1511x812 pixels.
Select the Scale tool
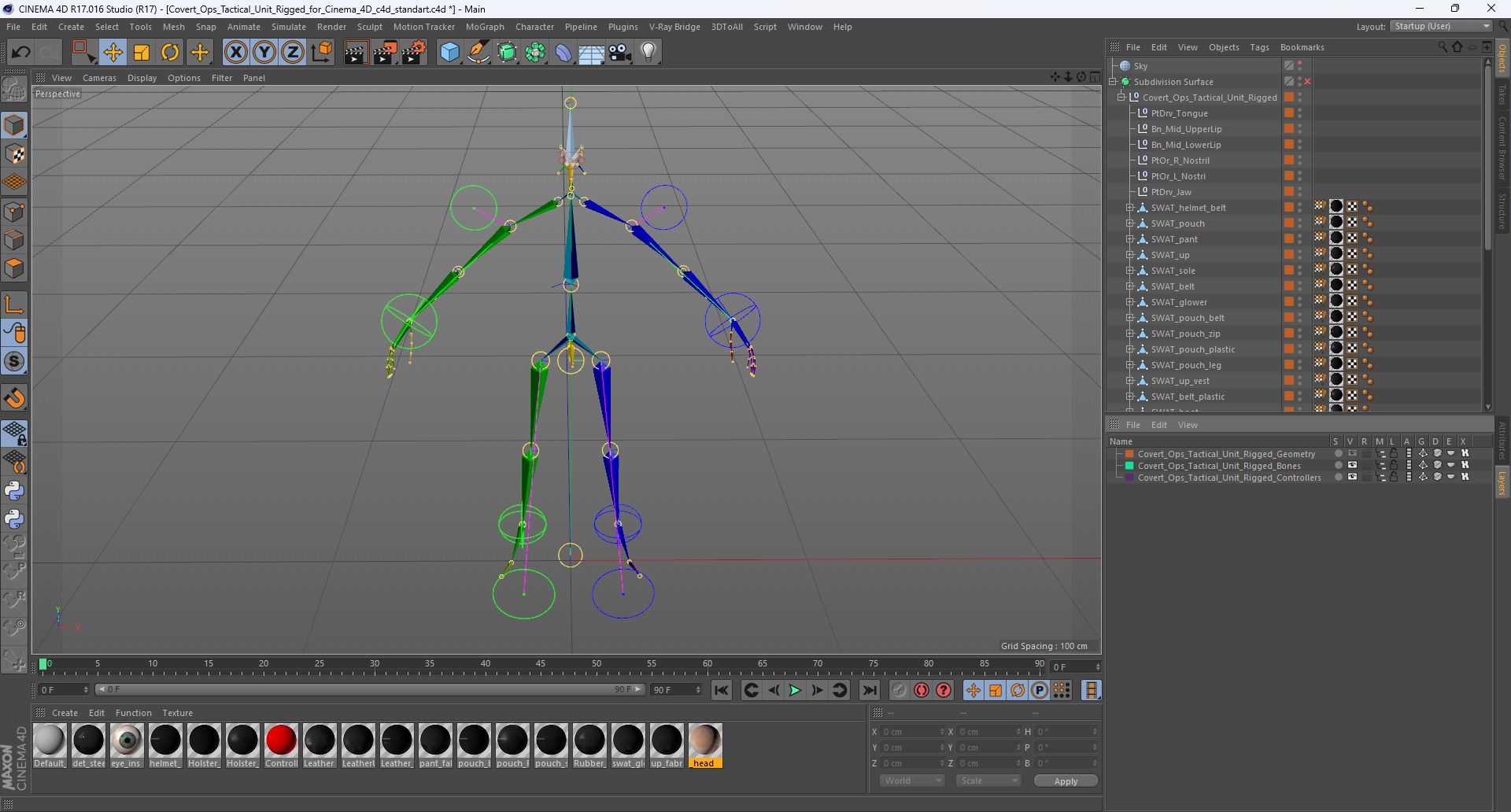(142, 53)
